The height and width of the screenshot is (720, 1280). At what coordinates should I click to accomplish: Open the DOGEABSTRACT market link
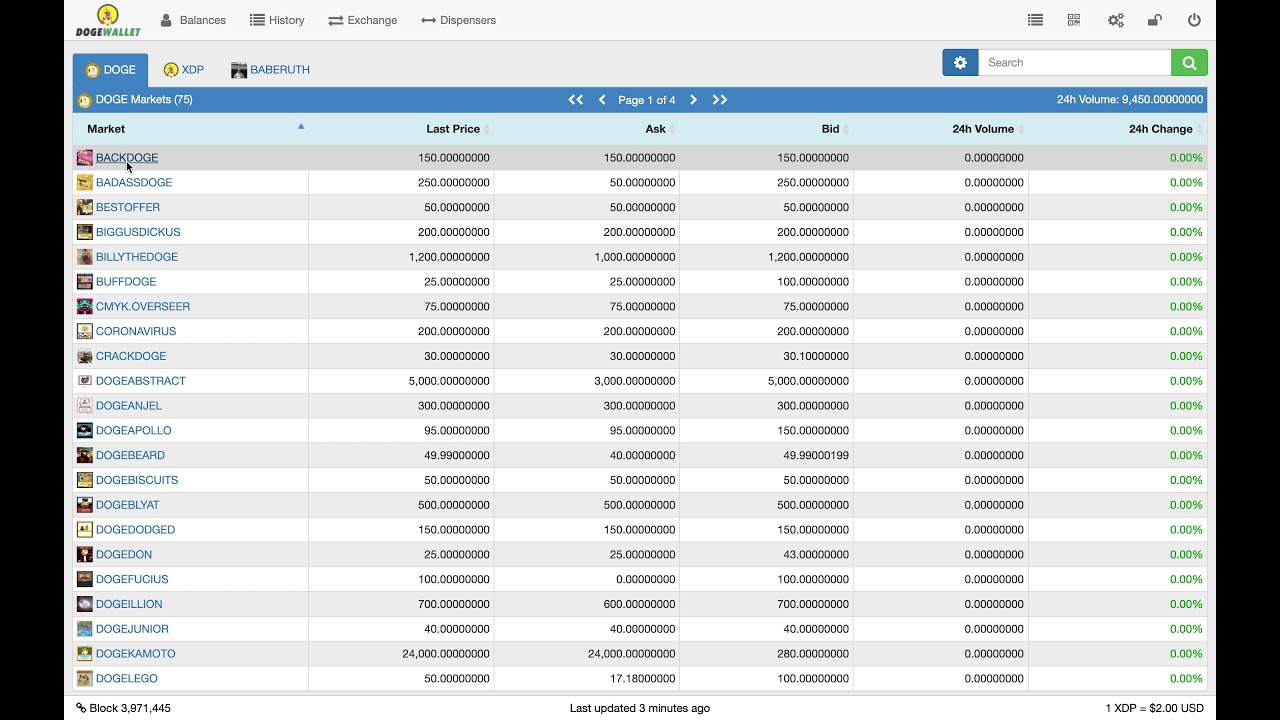(x=141, y=381)
